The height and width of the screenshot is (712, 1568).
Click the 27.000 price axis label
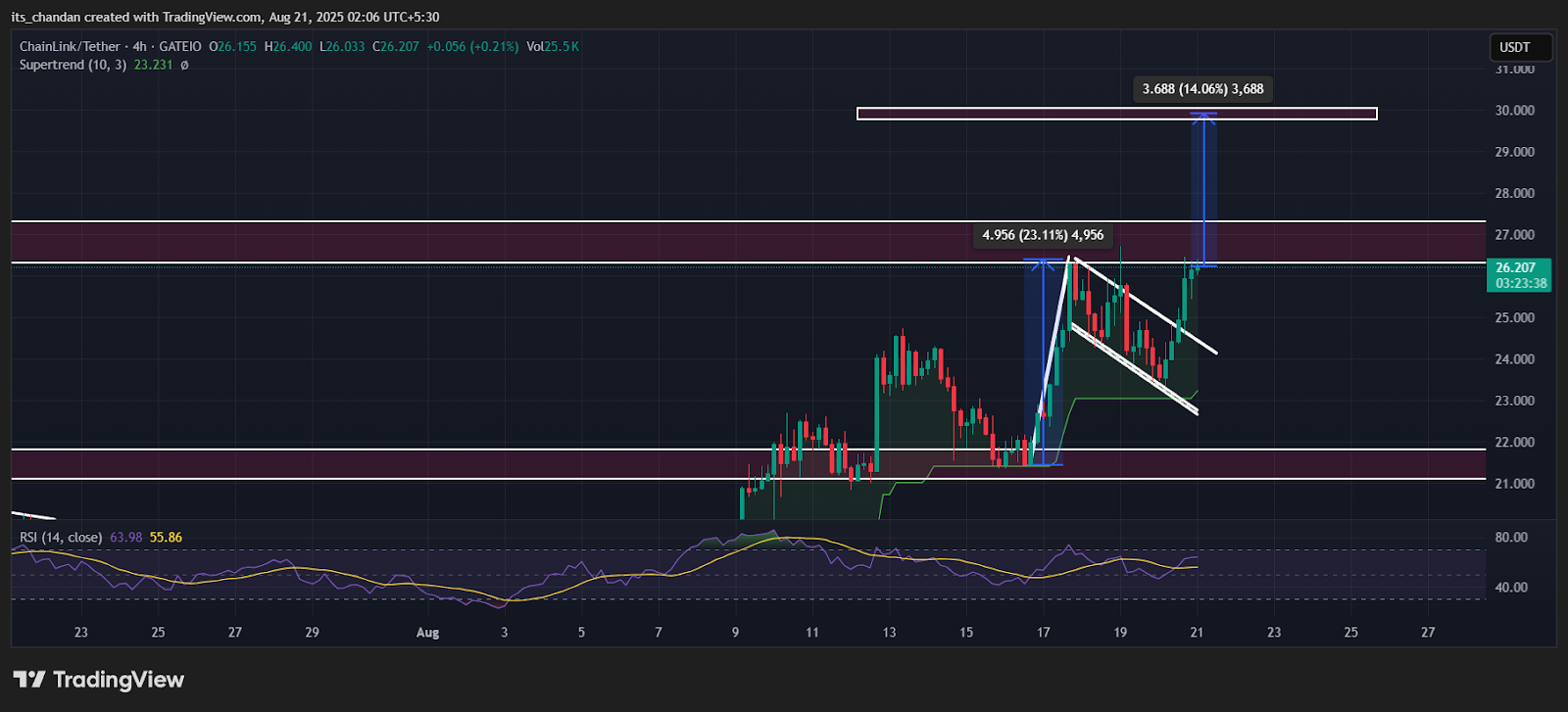tap(1515, 235)
